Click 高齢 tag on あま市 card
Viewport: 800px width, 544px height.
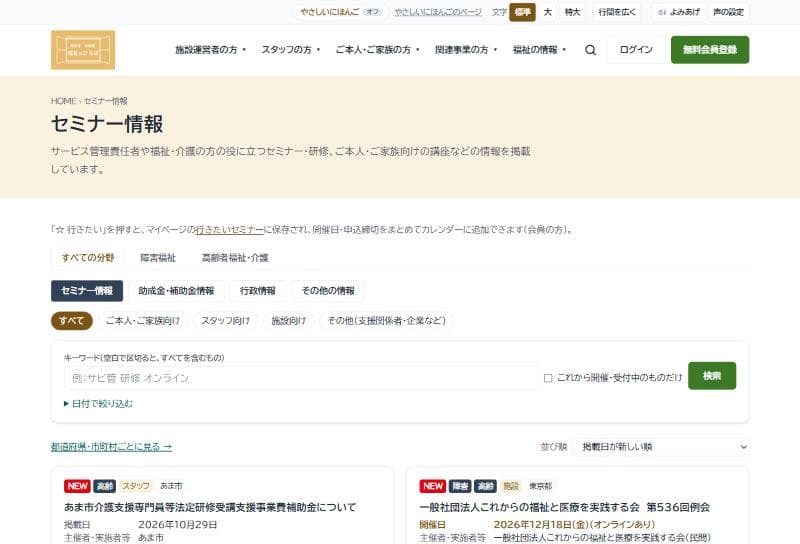105,486
